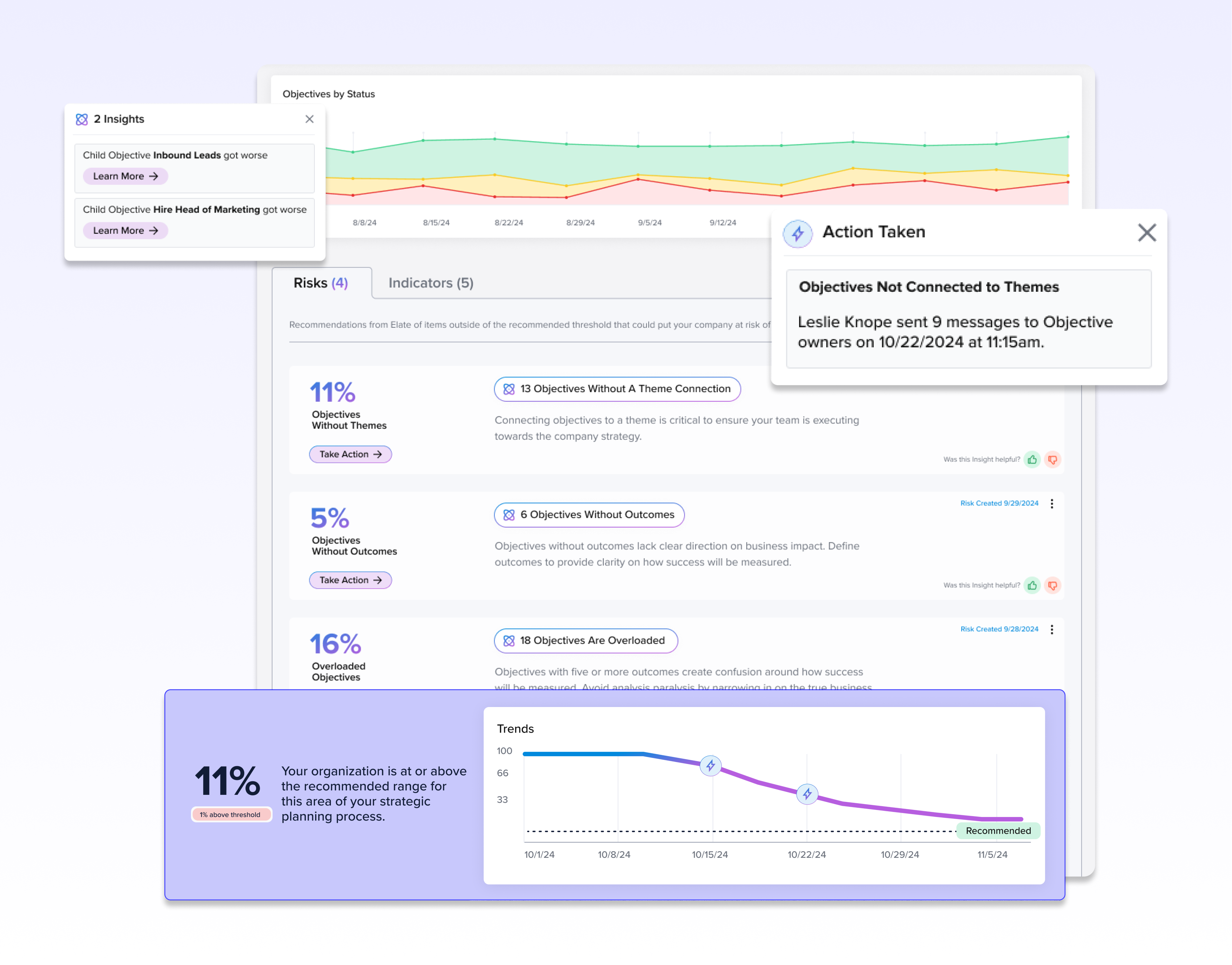The width and height of the screenshot is (1232, 965).
Task: Close the 2 Insights popup
Action: click(x=310, y=119)
